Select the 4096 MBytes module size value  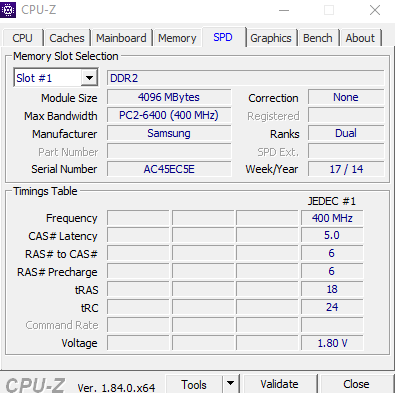[x=169, y=97]
